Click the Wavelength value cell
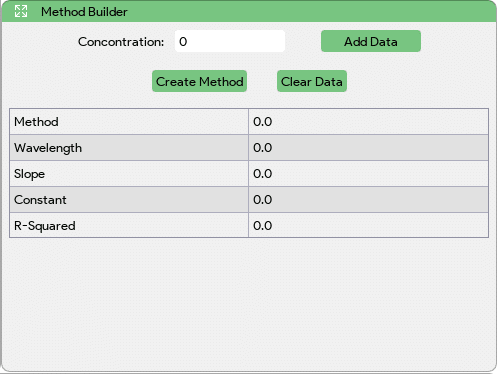The width and height of the screenshot is (498, 374). pos(368,148)
